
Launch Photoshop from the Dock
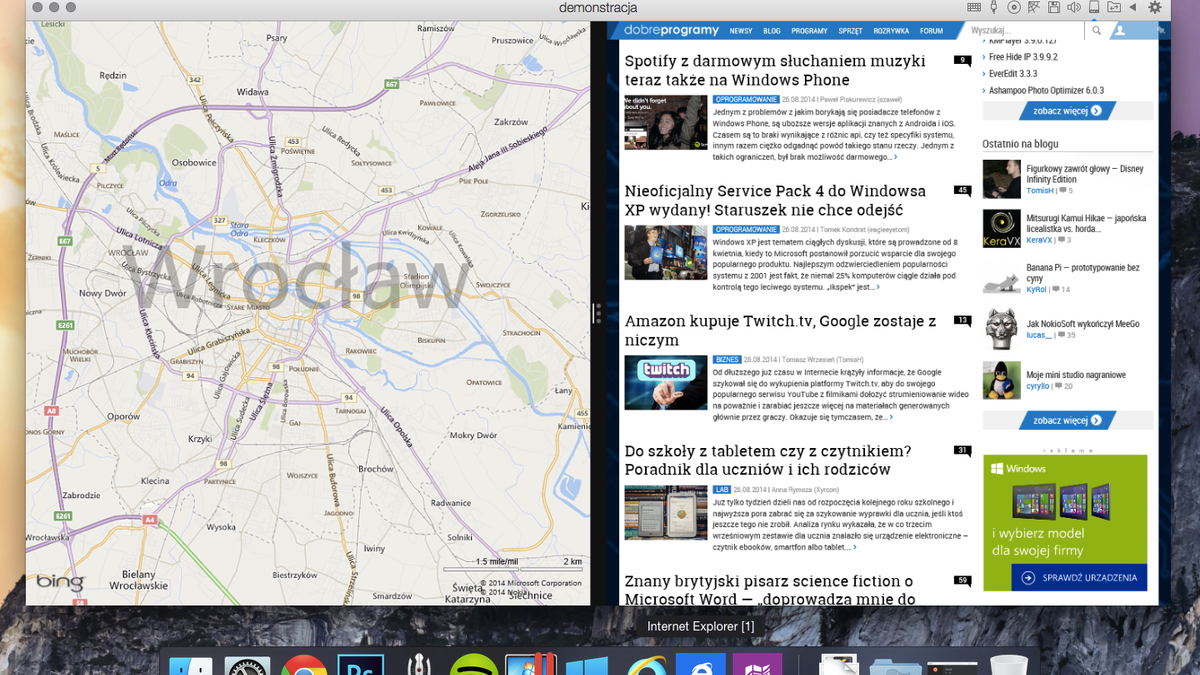point(360,665)
